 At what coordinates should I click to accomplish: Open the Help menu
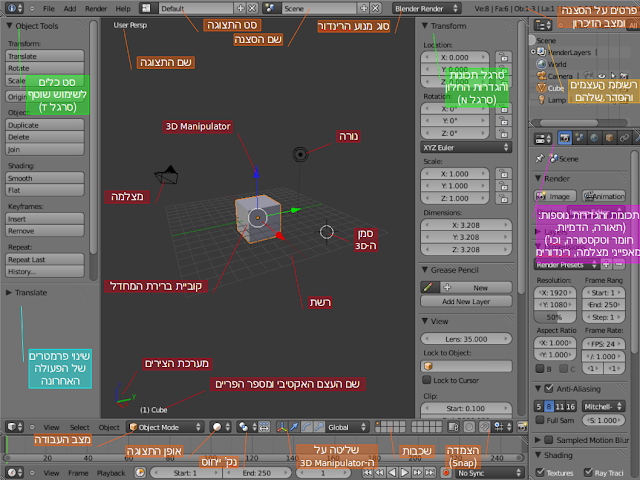pos(123,9)
